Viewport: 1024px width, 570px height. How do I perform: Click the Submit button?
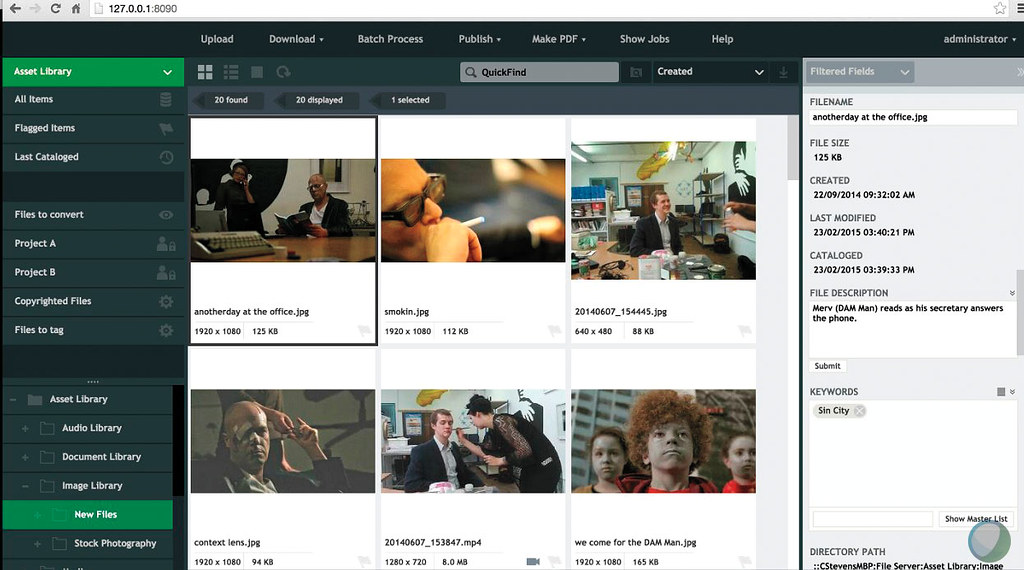click(827, 366)
